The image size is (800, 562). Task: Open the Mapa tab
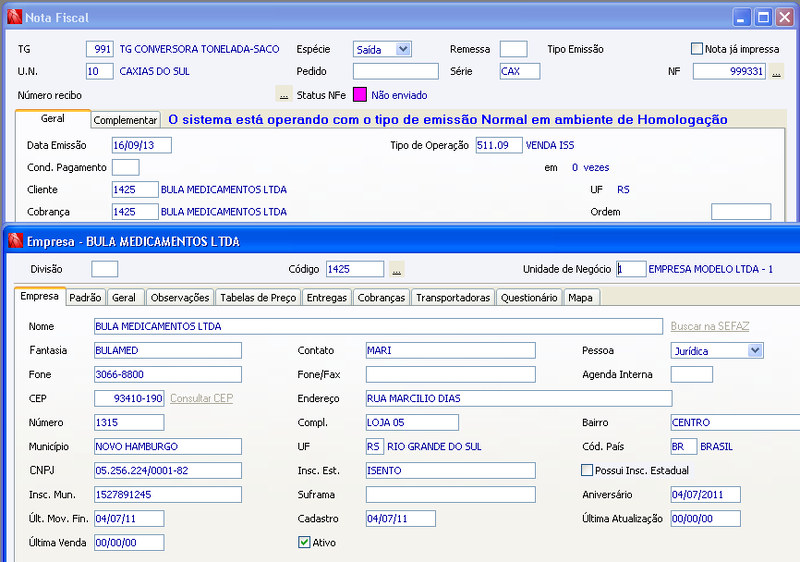click(x=581, y=298)
